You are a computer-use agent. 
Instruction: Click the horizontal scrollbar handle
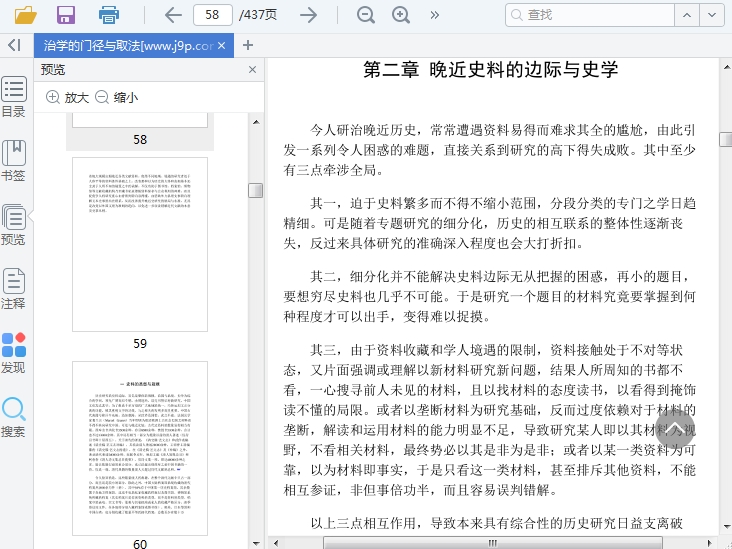coord(493,543)
